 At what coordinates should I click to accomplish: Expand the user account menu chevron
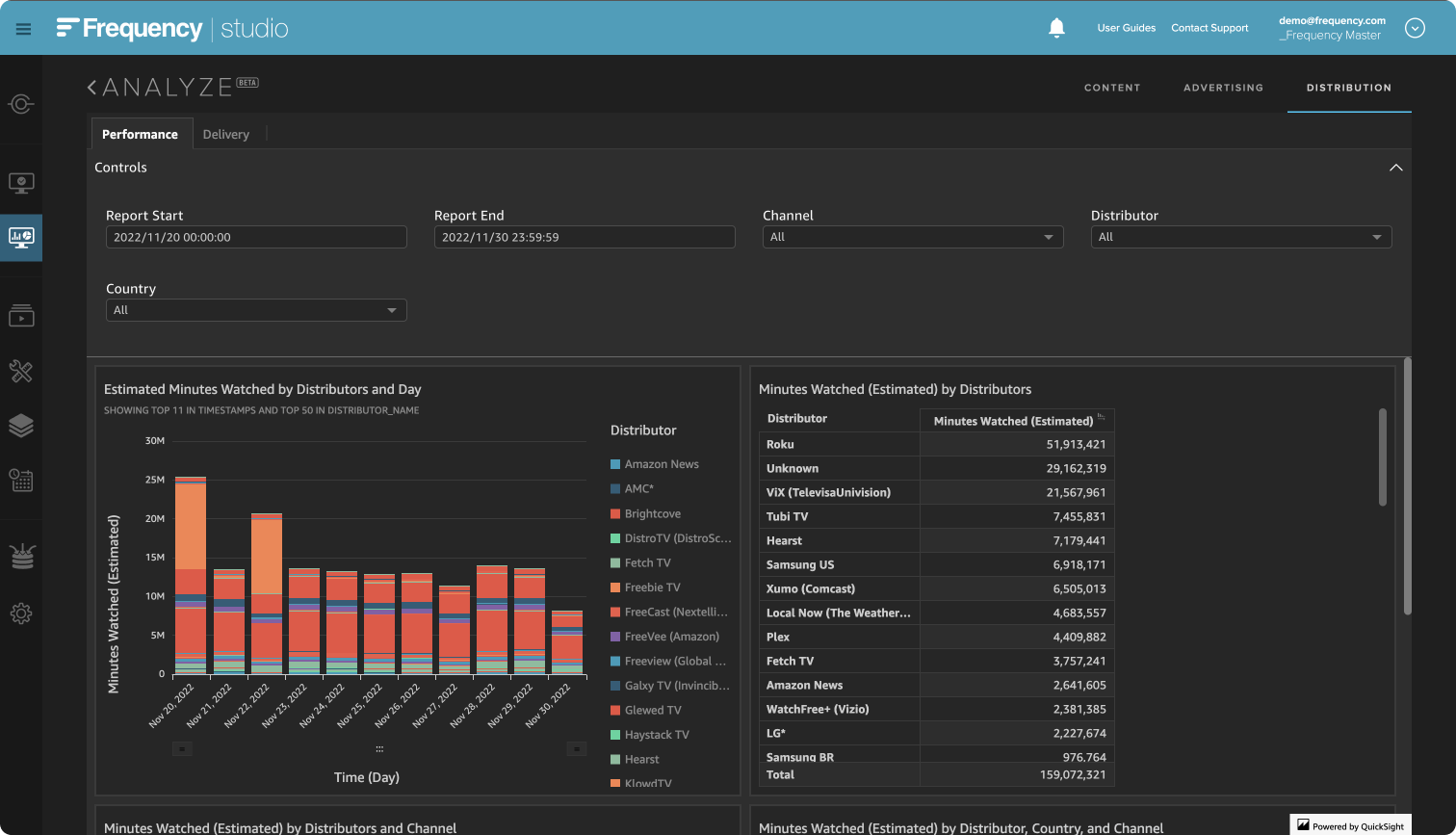(x=1415, y=28)
